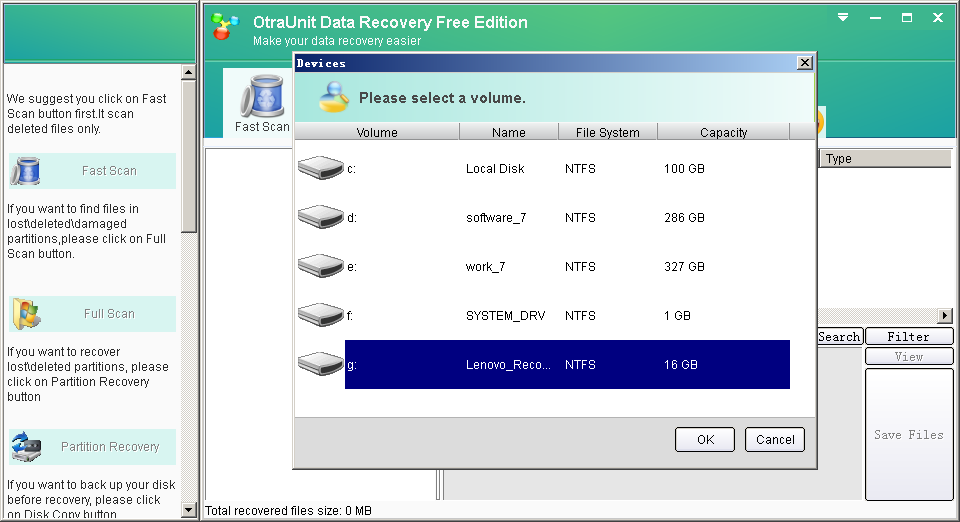Sort by the Name column header
The width and height of the screenshot is (960, 522).
509,132
